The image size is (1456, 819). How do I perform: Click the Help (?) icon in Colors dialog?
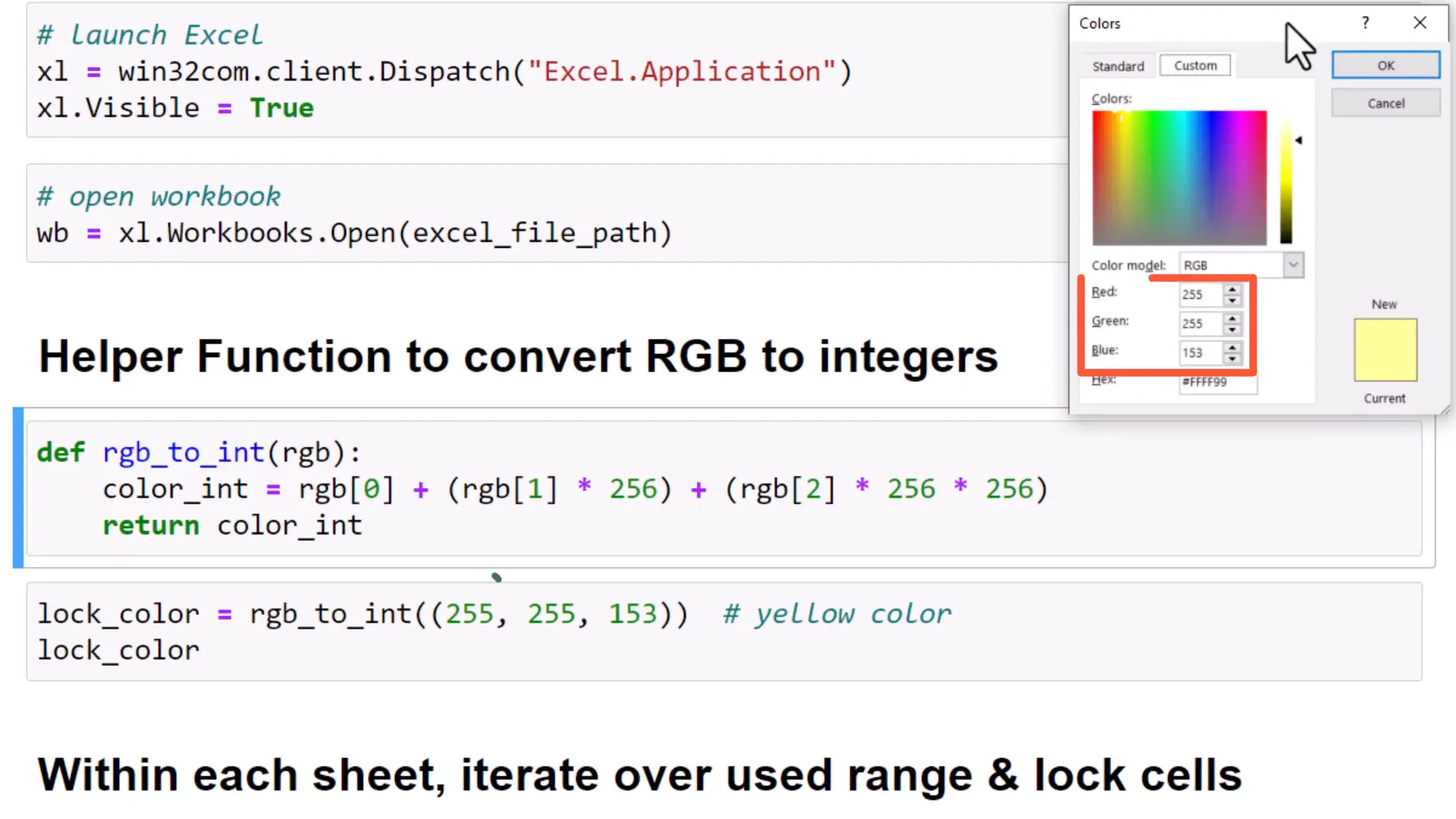pyautogui.click(x=1364, y=23)
